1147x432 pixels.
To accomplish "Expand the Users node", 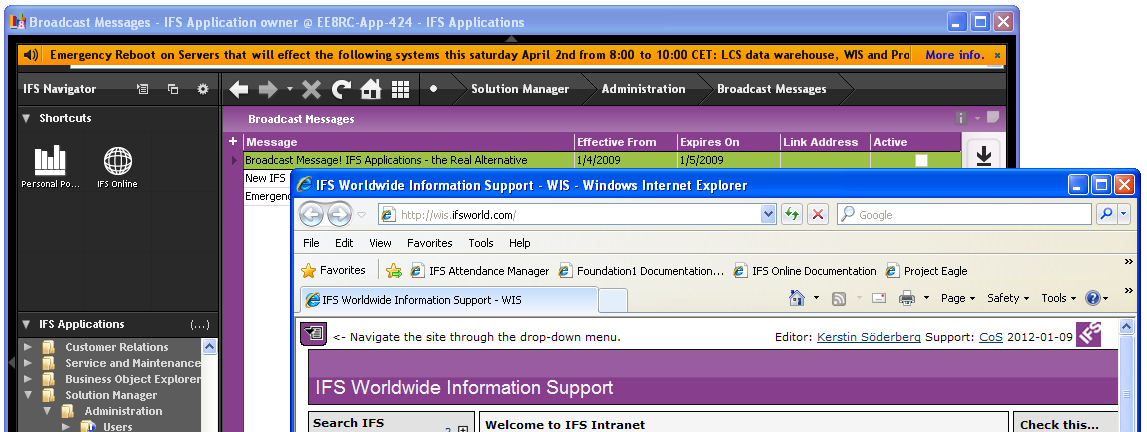I will point(66,427).
